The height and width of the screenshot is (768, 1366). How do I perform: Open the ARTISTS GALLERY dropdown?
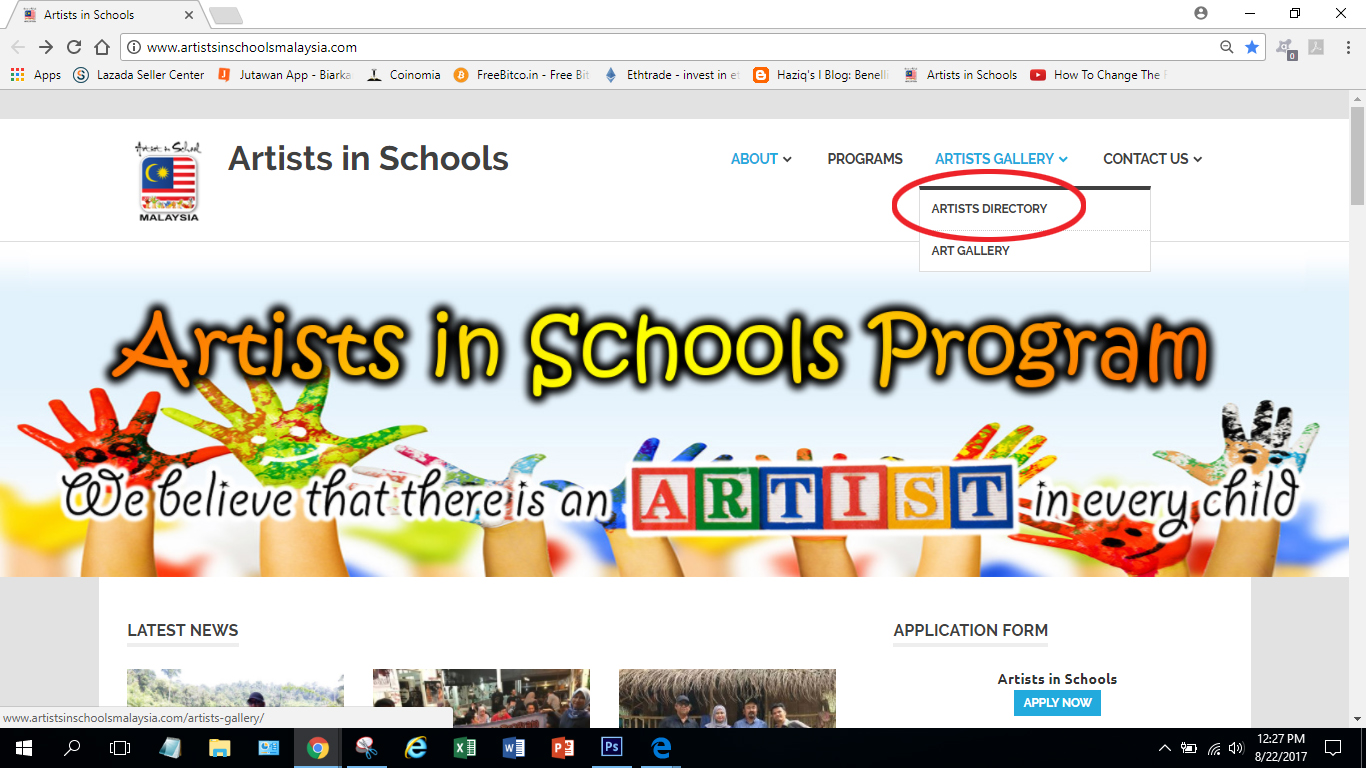[x=1001, y=159]
